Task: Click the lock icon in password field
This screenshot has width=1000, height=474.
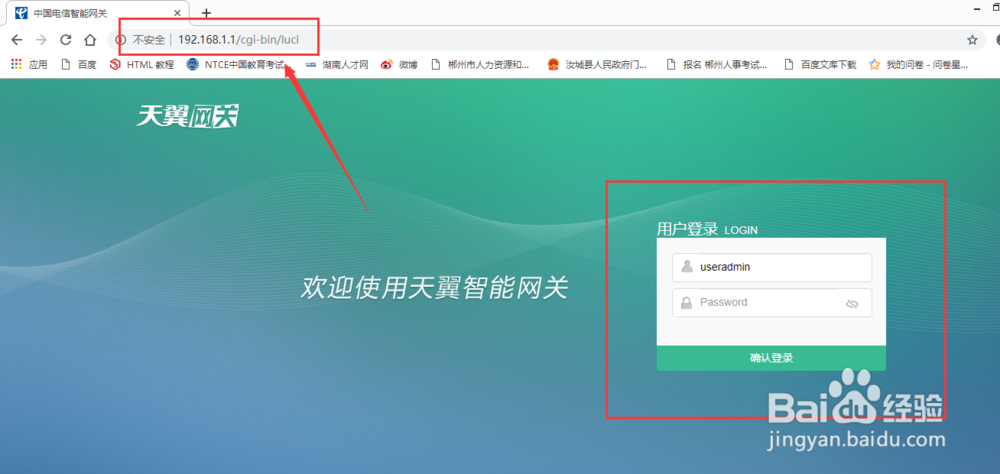Action: [x=686, y=302]
